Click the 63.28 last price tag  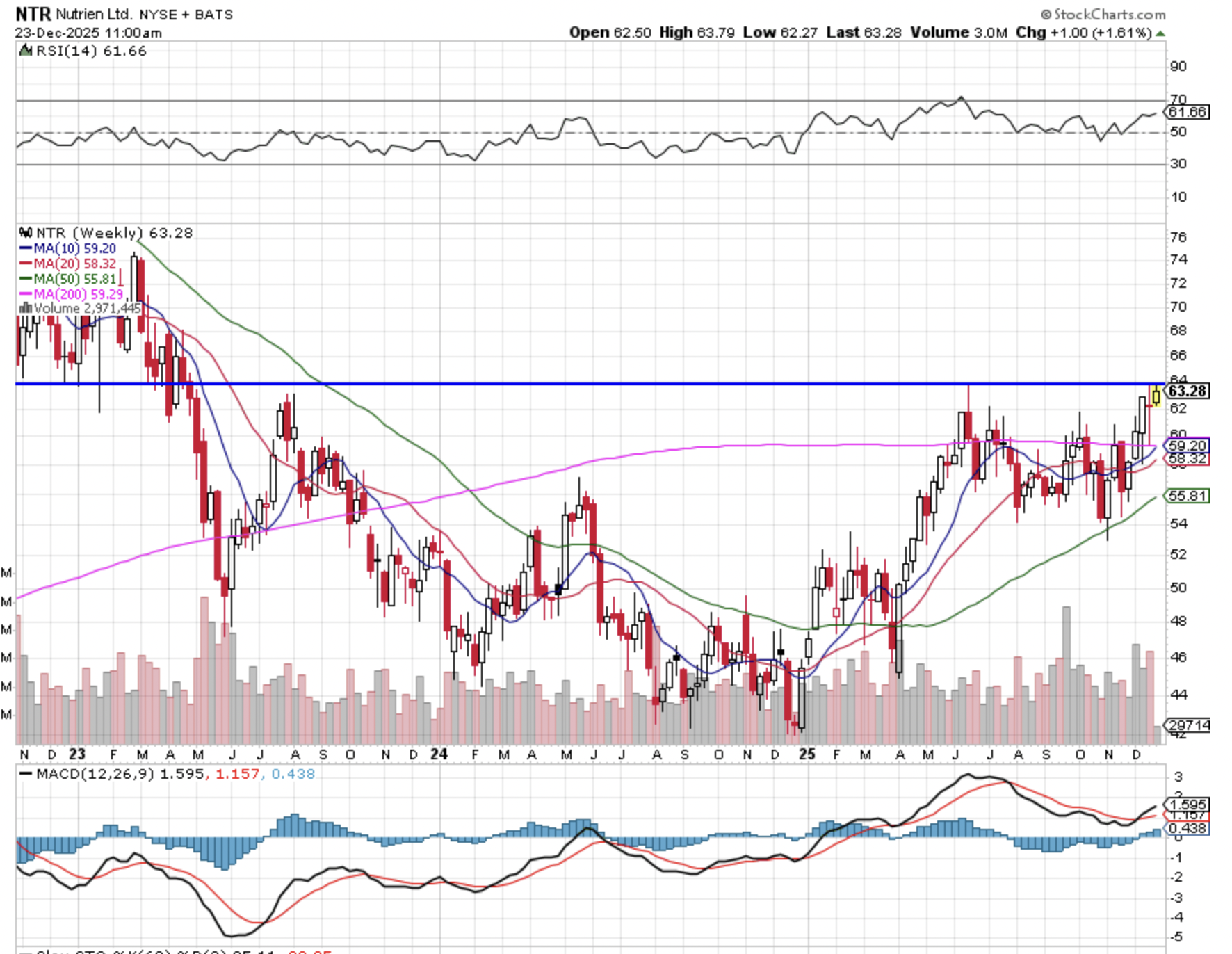[1188, 391]
